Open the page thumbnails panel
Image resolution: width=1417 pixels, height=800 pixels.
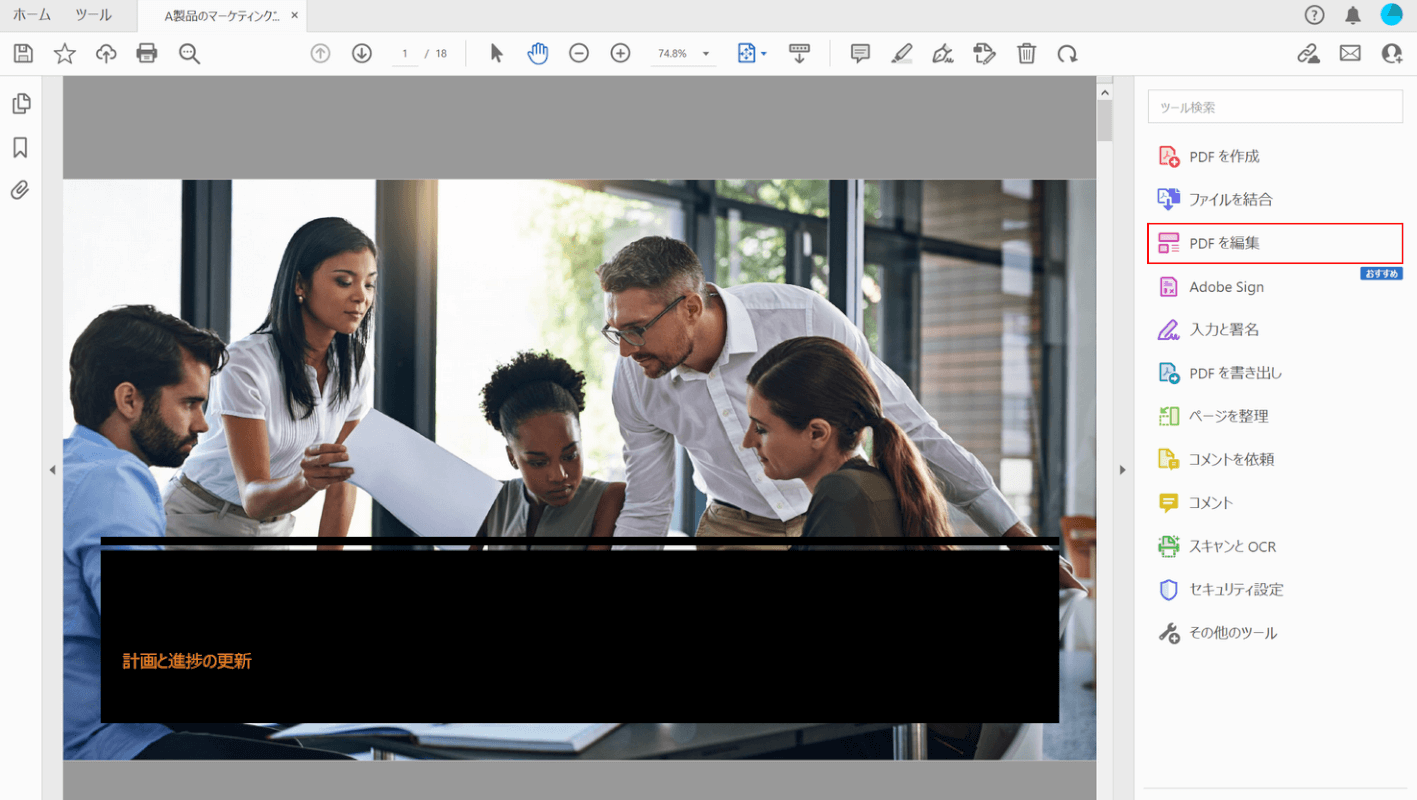click(x=21, y=104)
